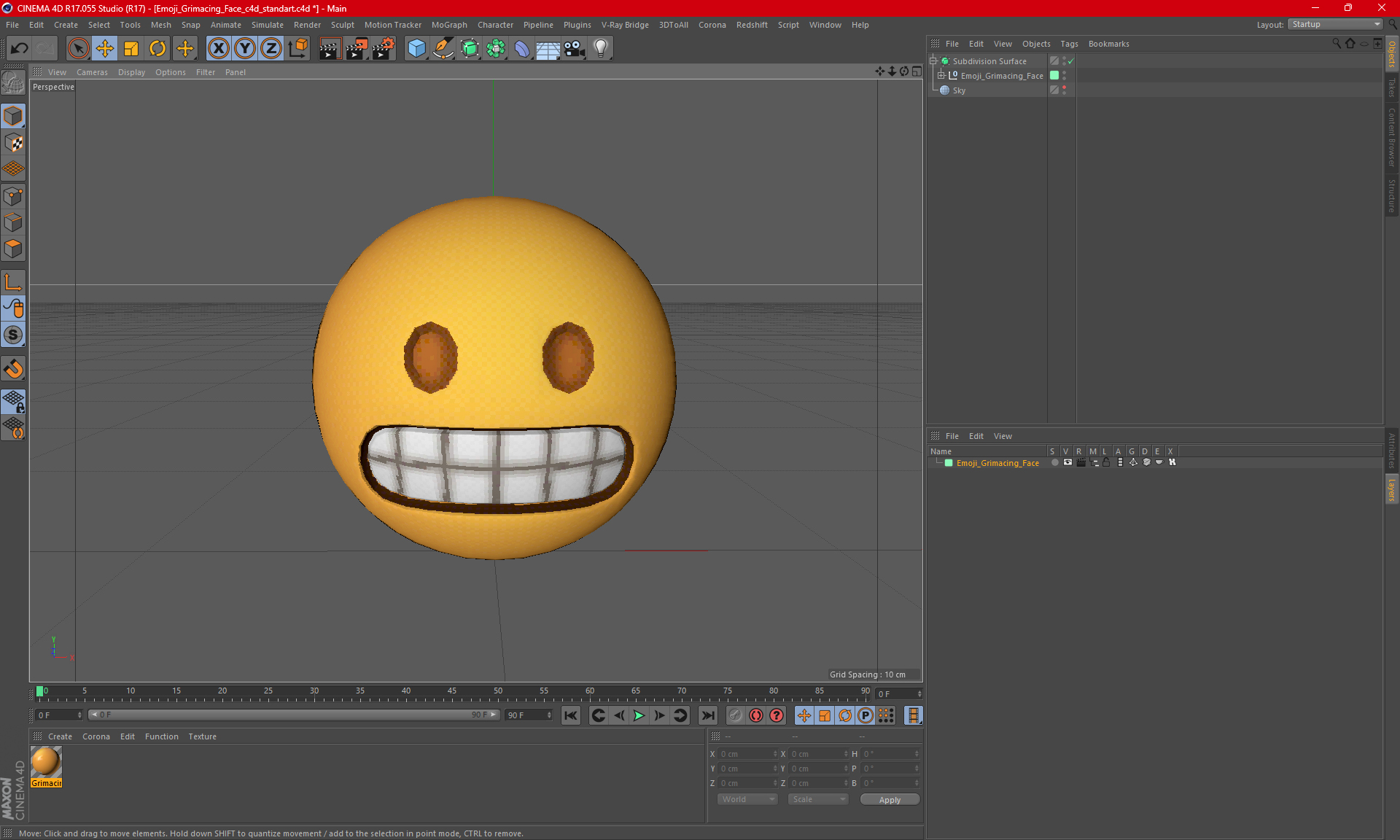Expand the Emoji_Grimacing_Face object
The width and height of the screenshot is (1400, 840).
click(941, 76)
